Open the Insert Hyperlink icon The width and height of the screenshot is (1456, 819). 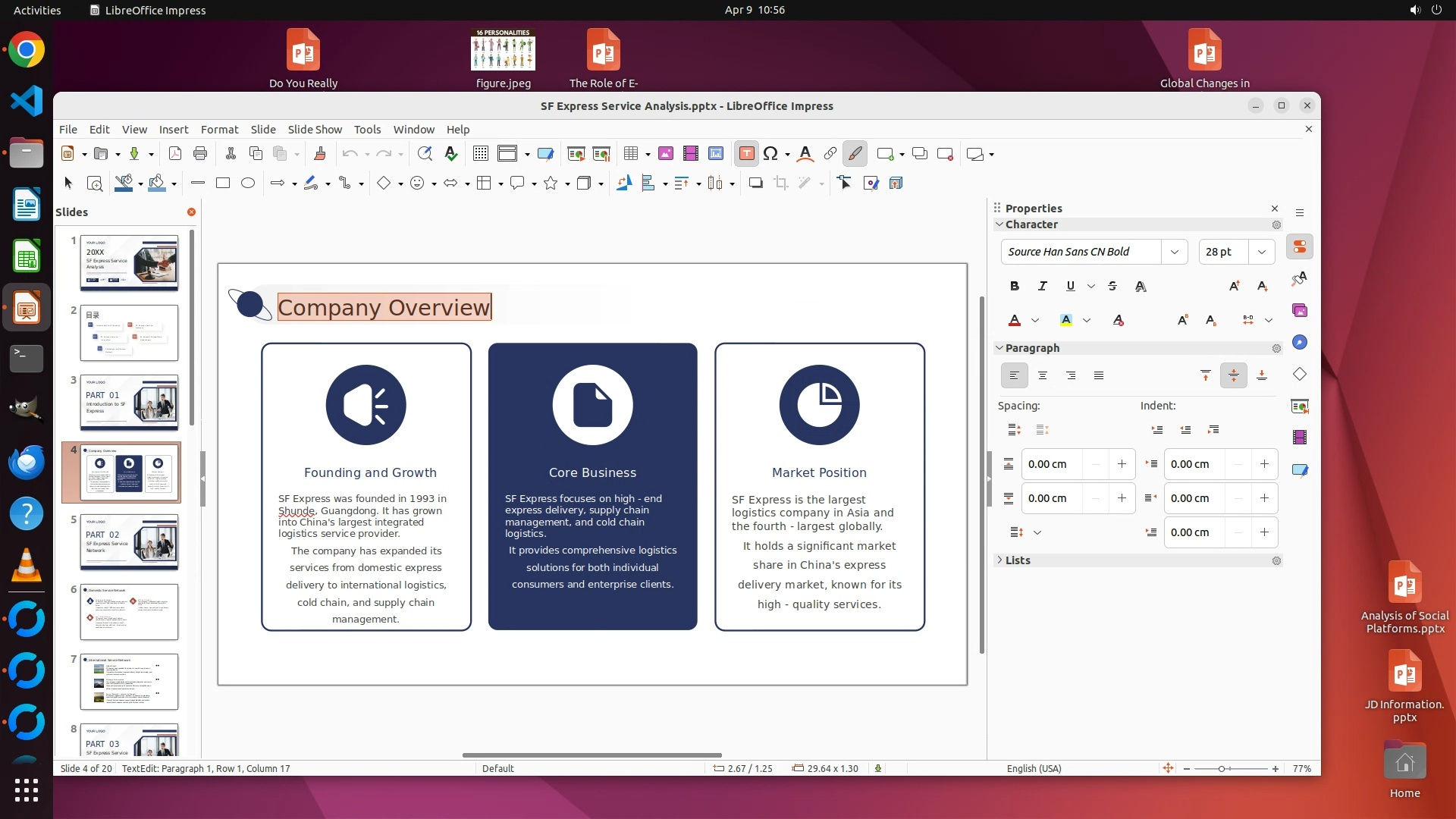click(x=830, y=154)
